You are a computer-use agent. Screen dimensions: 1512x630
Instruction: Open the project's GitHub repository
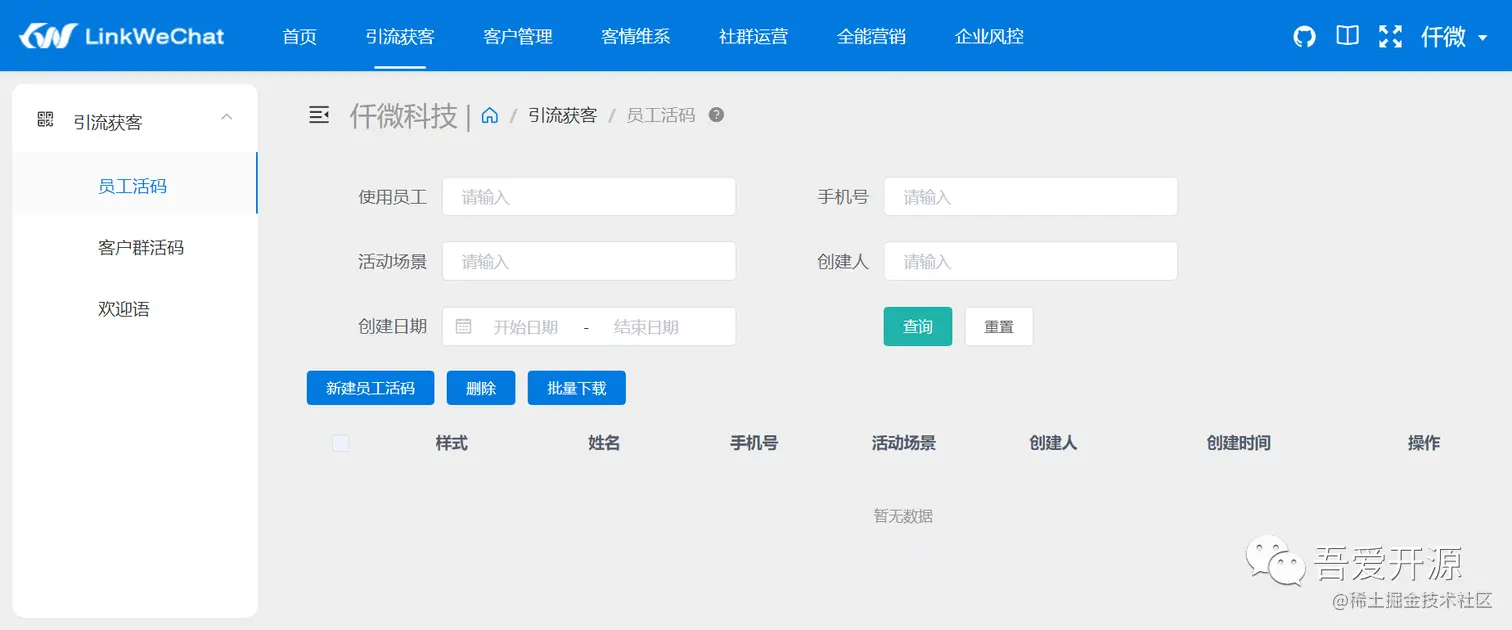(1303, 35)
